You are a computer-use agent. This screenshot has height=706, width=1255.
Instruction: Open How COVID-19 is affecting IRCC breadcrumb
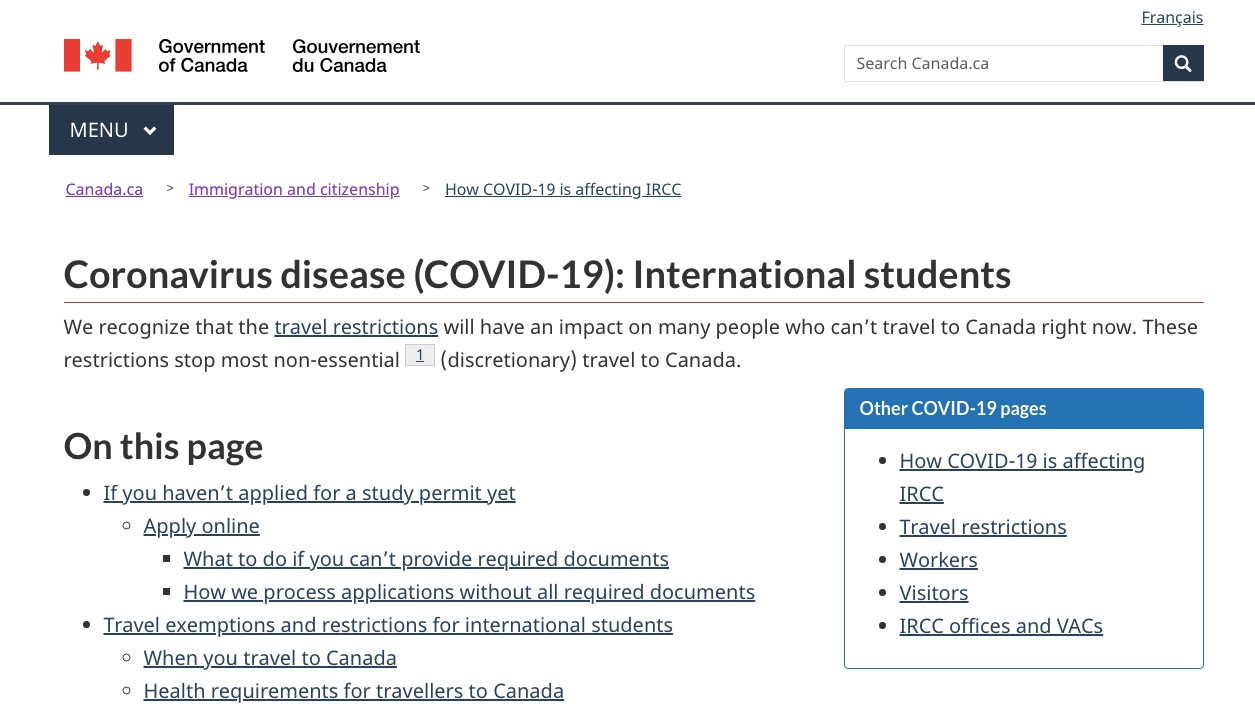563,189
